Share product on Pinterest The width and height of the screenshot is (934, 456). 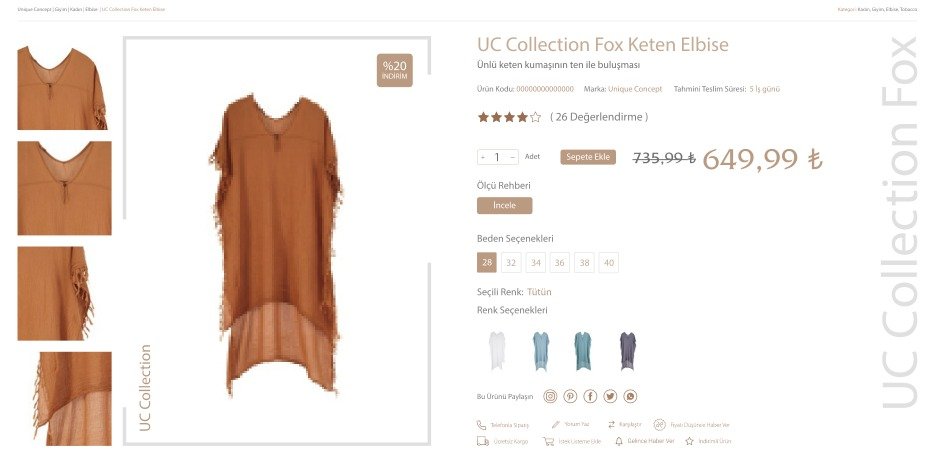click(570, 396)
